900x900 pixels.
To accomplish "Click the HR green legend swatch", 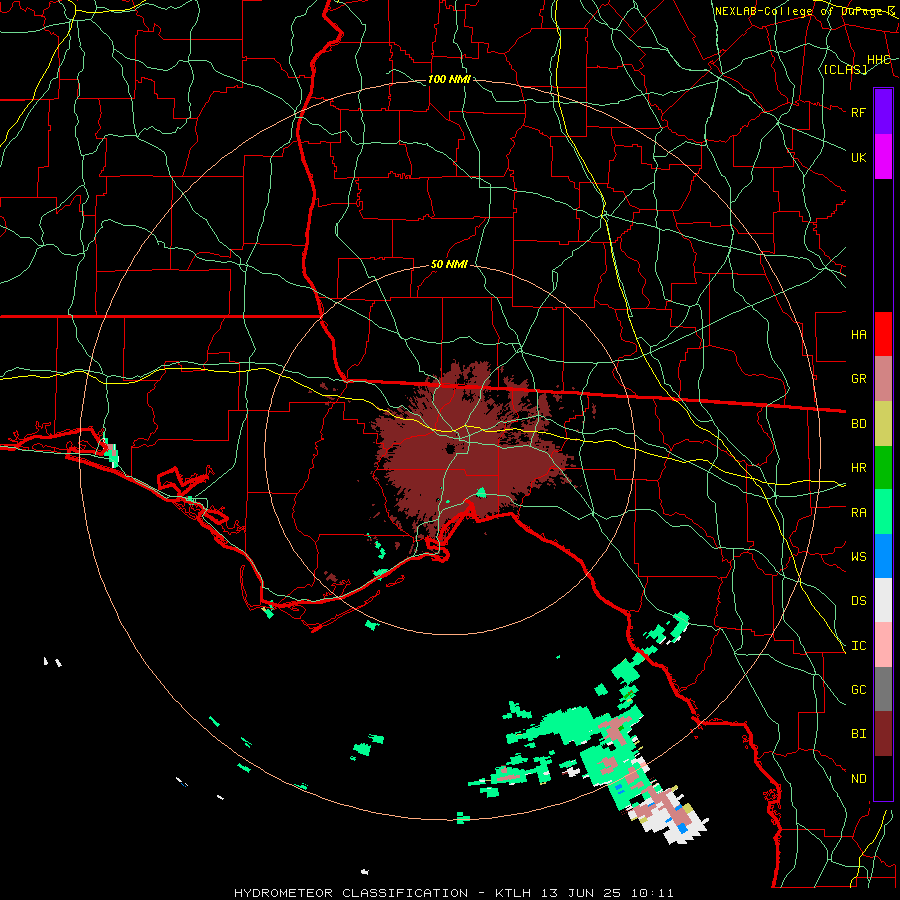I will (883, 467).
